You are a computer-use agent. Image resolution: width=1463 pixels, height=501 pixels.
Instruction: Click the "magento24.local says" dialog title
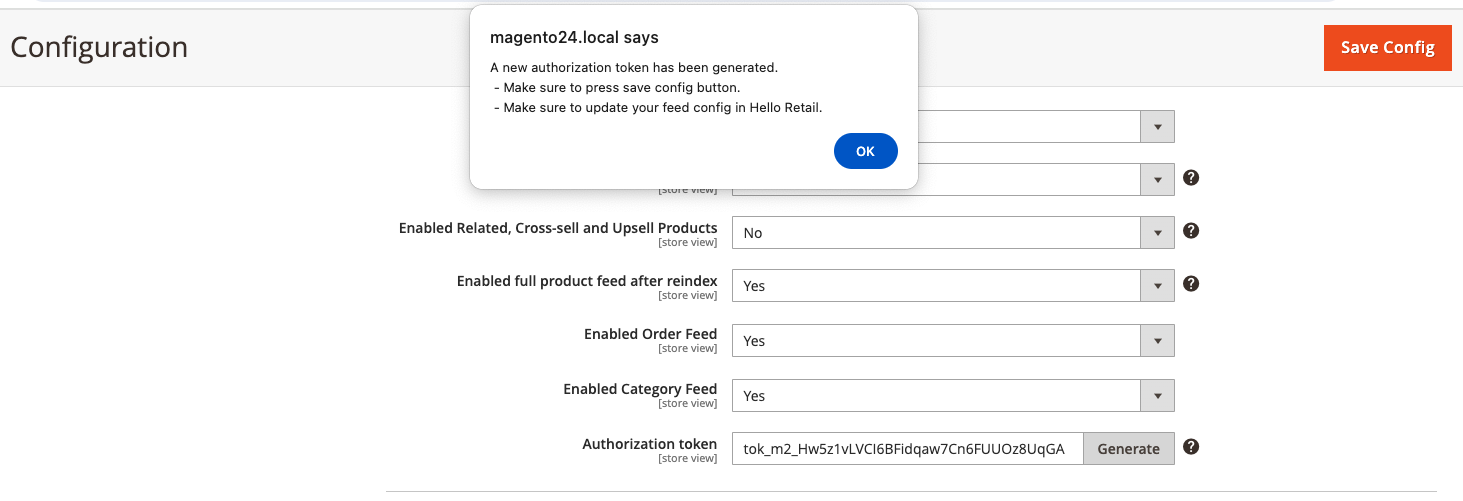click(x=574, y=38)
